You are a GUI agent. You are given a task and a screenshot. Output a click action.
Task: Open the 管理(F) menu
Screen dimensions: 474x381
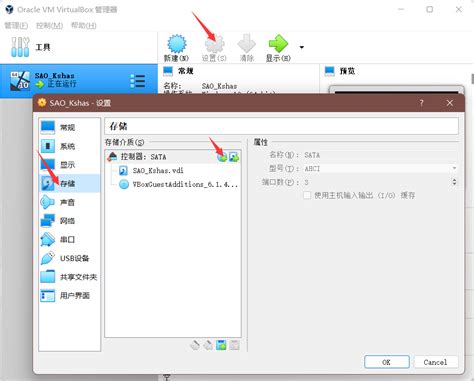pyautogui.click(x=16, y=26)
